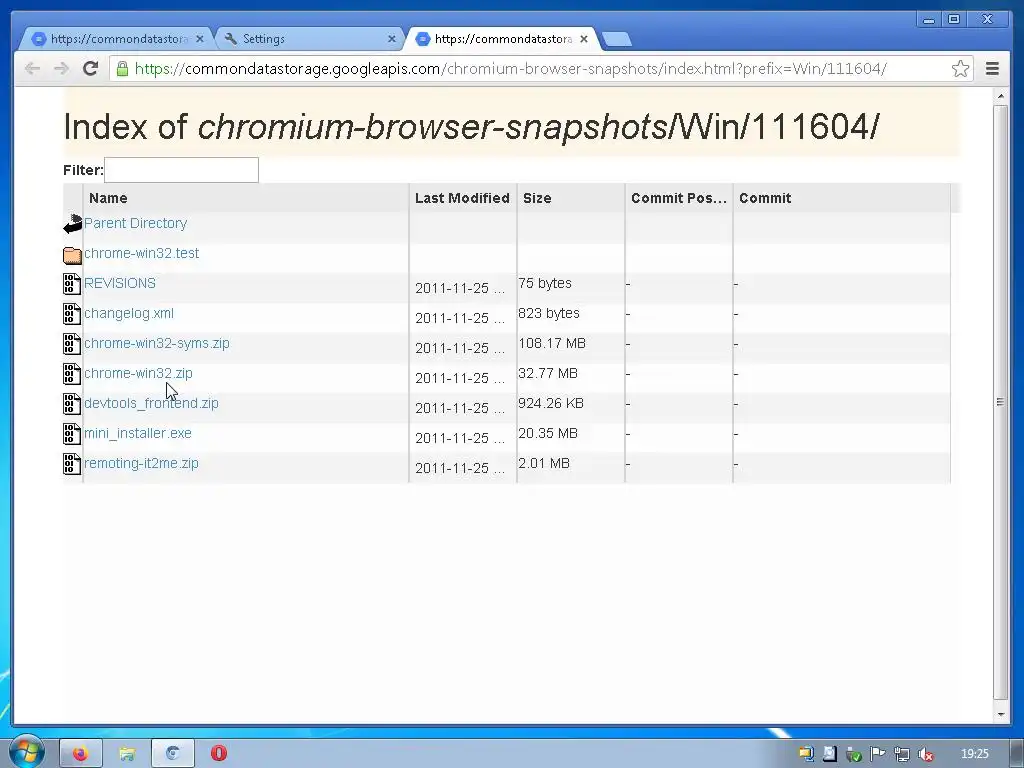1024x768 pixels.
Task: Click the file icon beside devtools_frontend.zip
Action: pyautogui.click(x=72, y=404)
